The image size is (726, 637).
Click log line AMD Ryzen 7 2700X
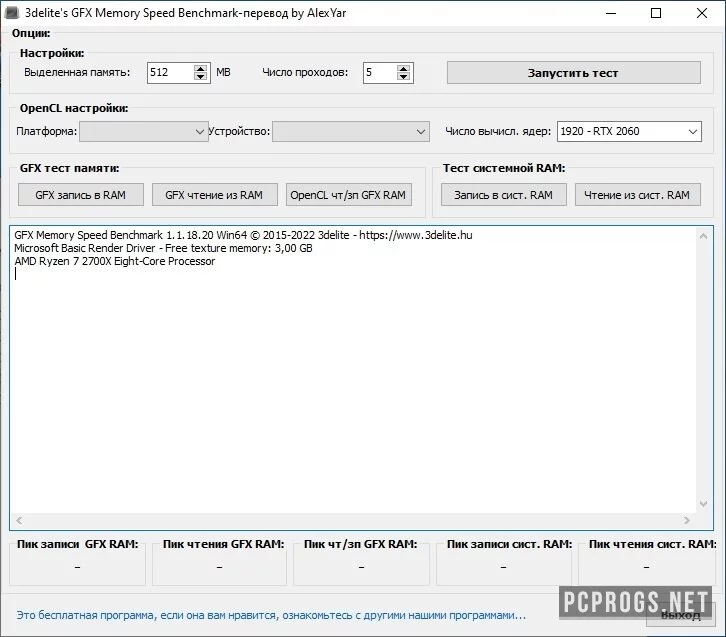pyautogui.click(x=114, y=261)
